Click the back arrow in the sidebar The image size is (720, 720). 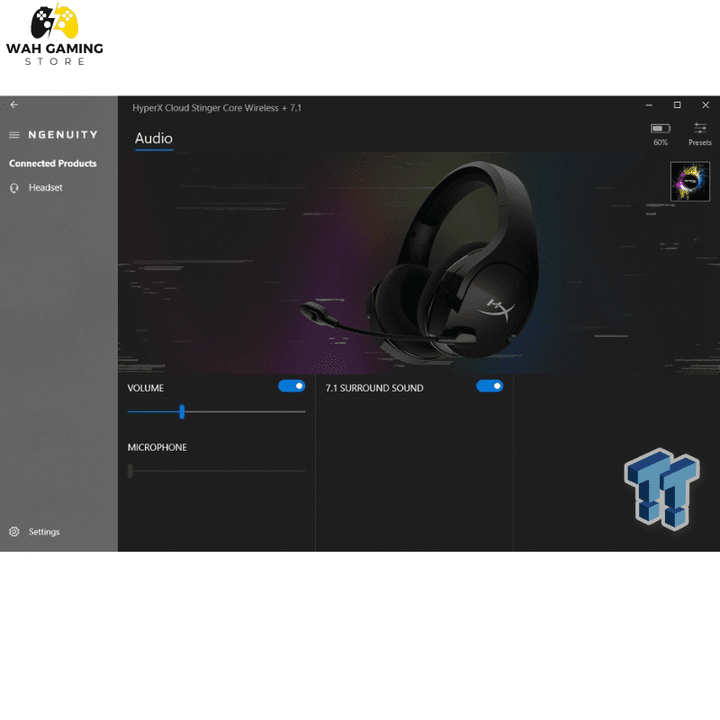(14, 105)
